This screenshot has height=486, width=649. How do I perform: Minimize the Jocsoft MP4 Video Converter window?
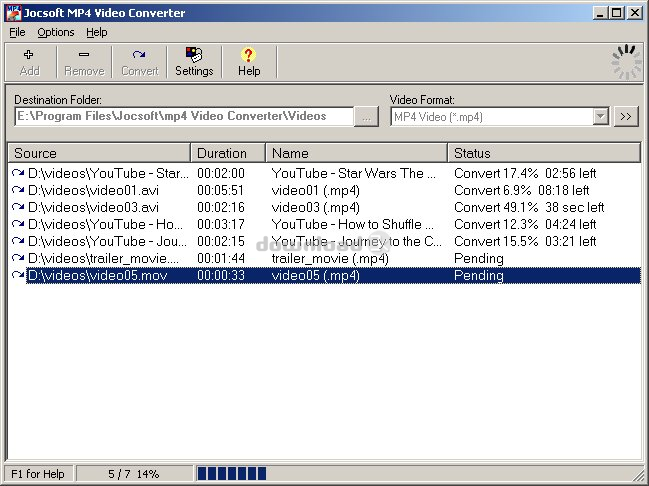[600, 13]
